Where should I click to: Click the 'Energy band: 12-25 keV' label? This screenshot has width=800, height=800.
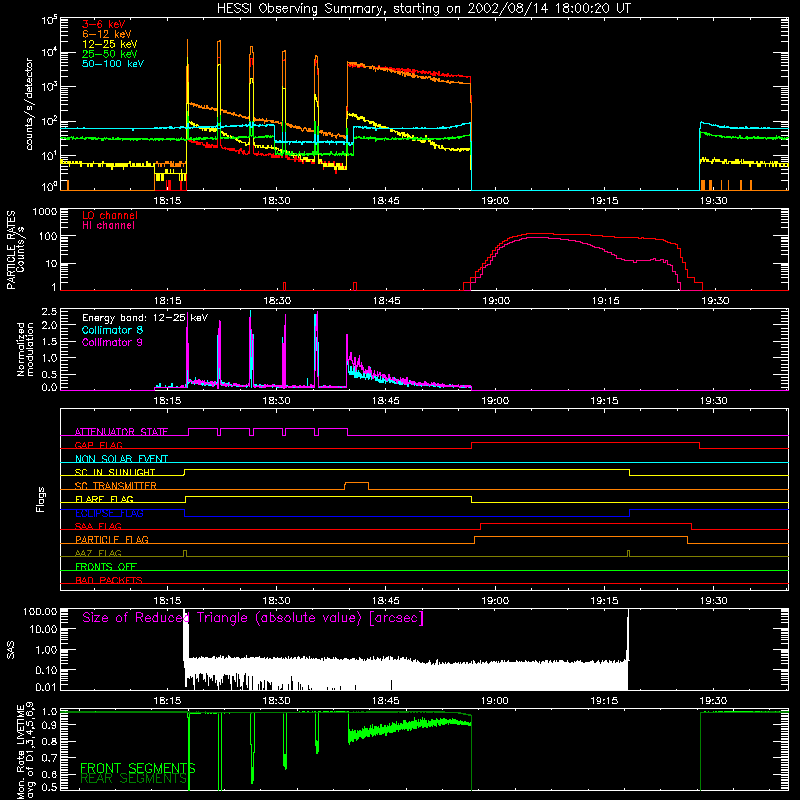click(x=145, y=318)
